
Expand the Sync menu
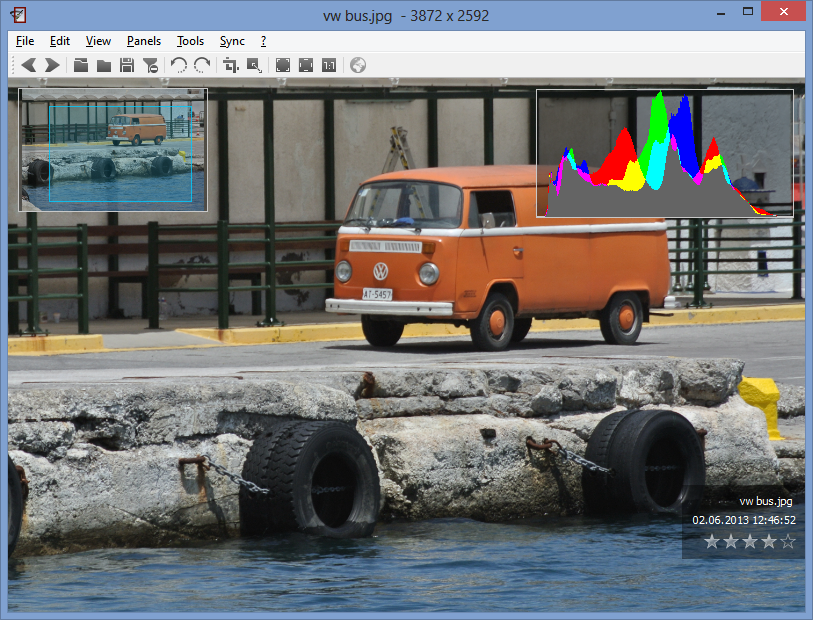[232, 41]
